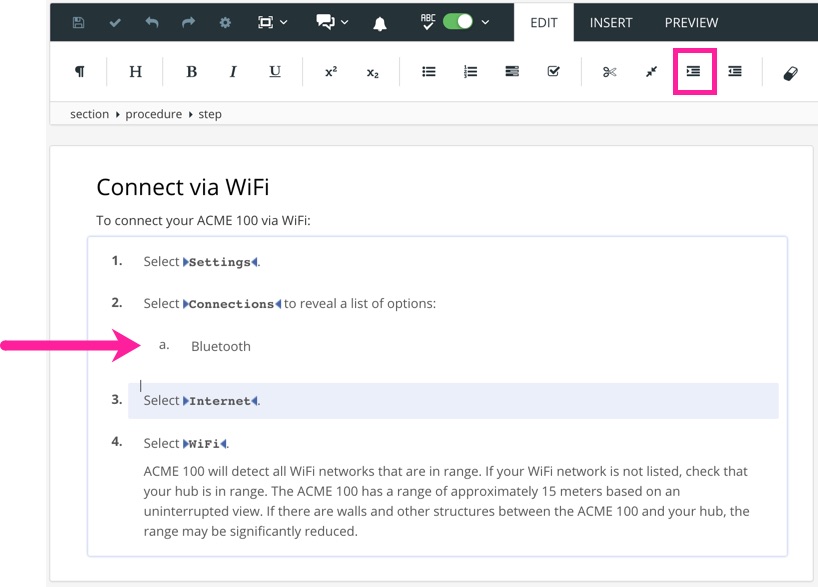The width and height of the screenshot is (818, 587).
Task: Click the scissors cut icon
Action: (x=610, y=72)
